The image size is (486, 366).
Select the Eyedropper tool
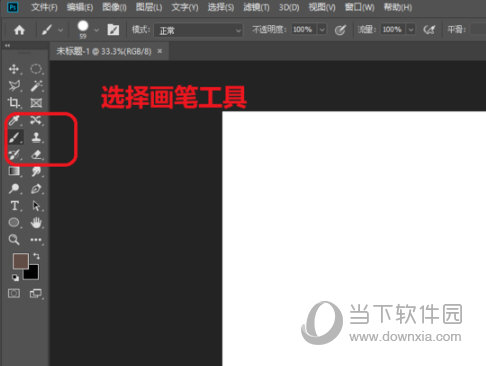[x=14, y=120]
